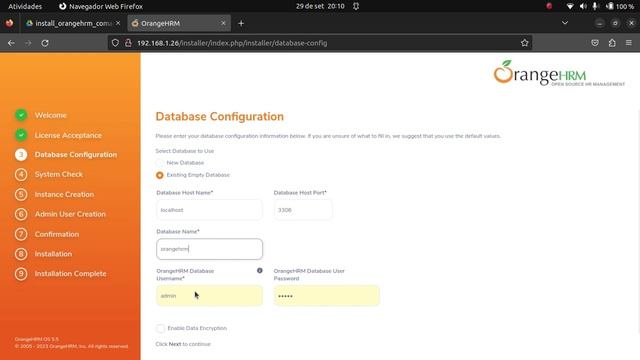Click the Welcome green checkmark icon
This screenshot has width=640, height=360.
point(21,115)
